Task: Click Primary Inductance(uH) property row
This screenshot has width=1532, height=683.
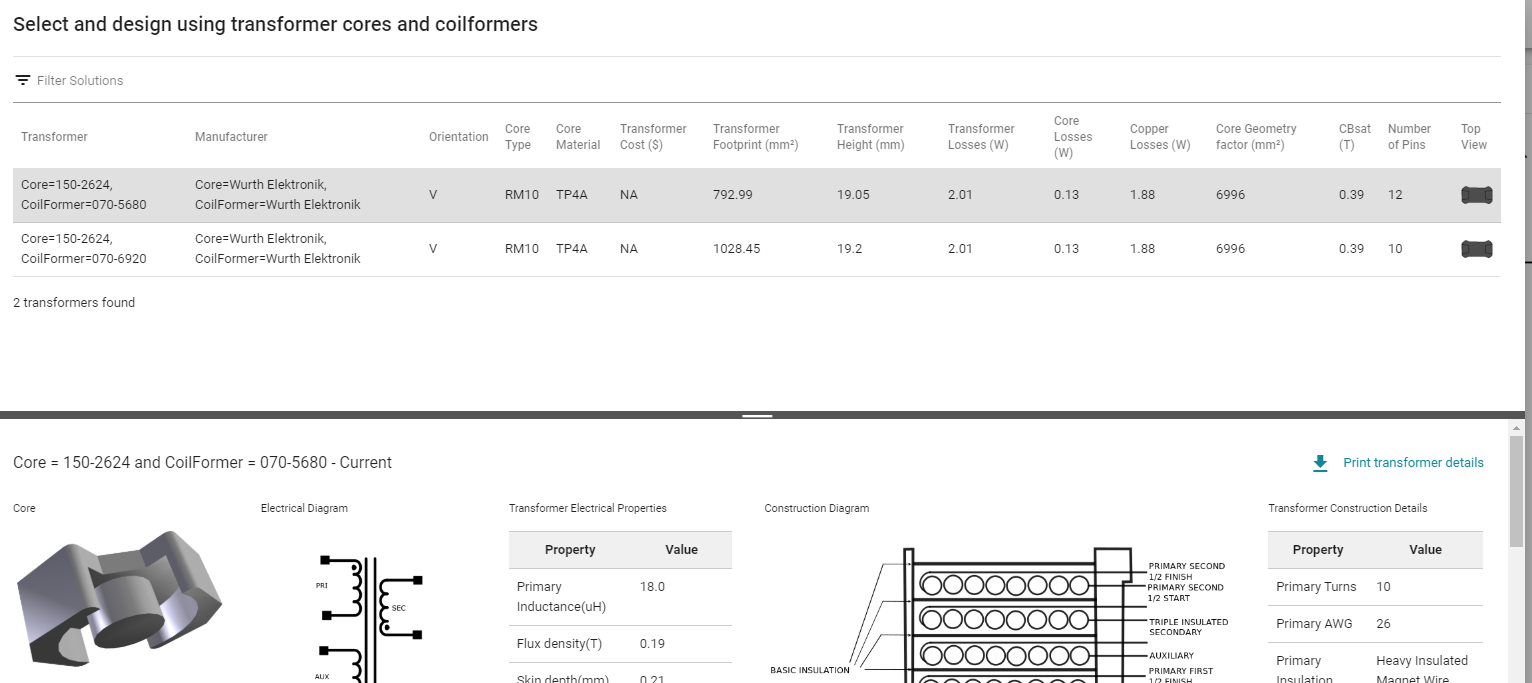Action: click(x=620, y=597)
